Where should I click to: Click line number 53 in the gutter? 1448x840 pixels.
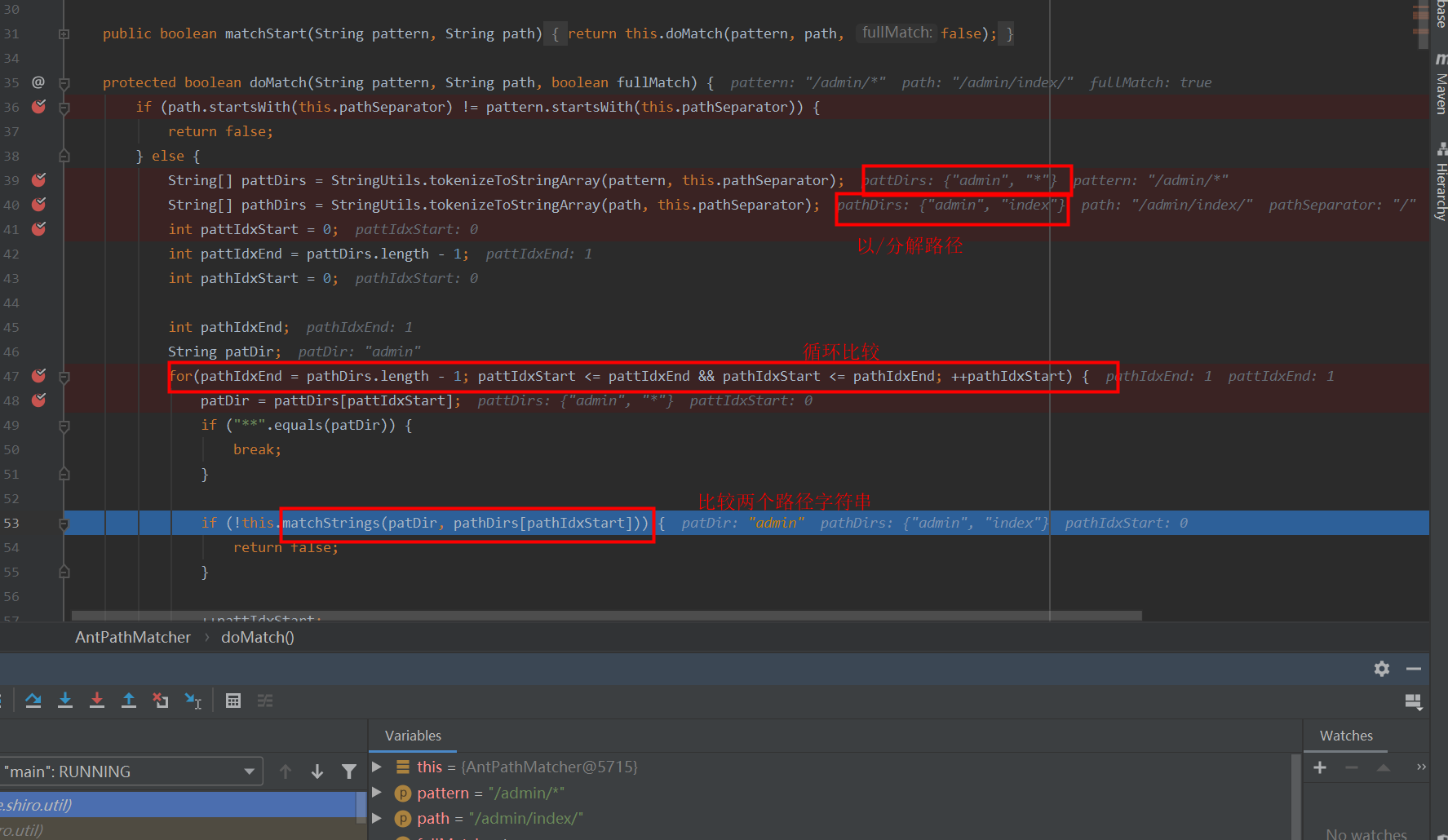[x=11, y=523]
